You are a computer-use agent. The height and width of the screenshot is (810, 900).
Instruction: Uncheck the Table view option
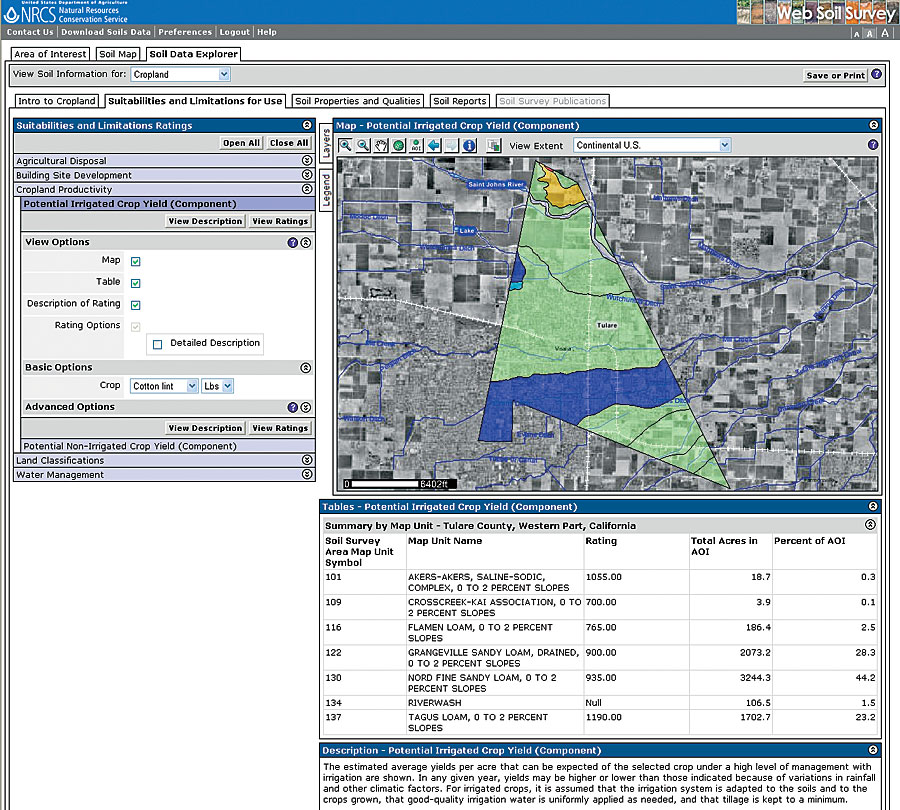(136, 283)
